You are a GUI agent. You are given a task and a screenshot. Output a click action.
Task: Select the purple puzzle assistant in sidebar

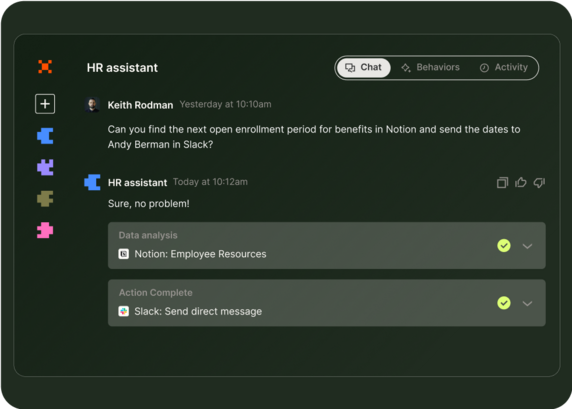tap(45, 167)
